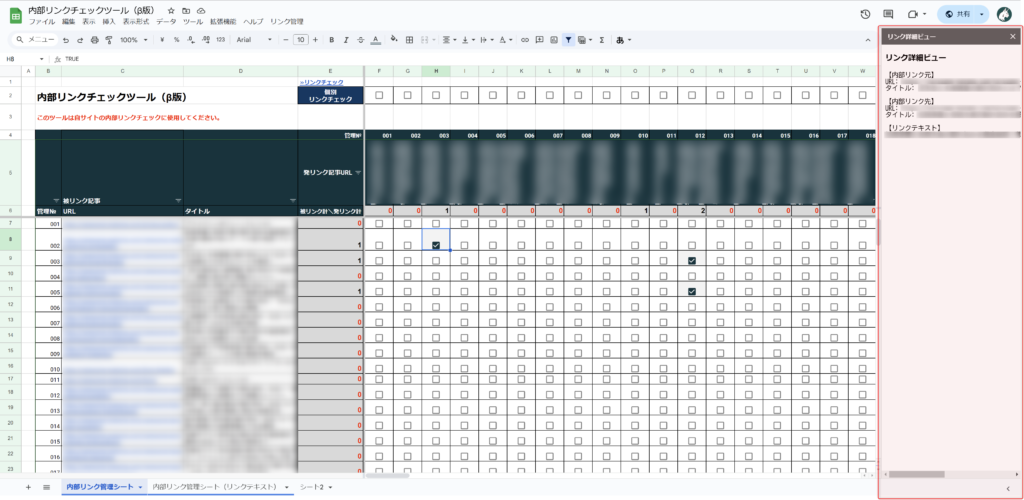Click the filter icon in toolbar
This screenshot has width=1024, height=500.
pos(568,40)
